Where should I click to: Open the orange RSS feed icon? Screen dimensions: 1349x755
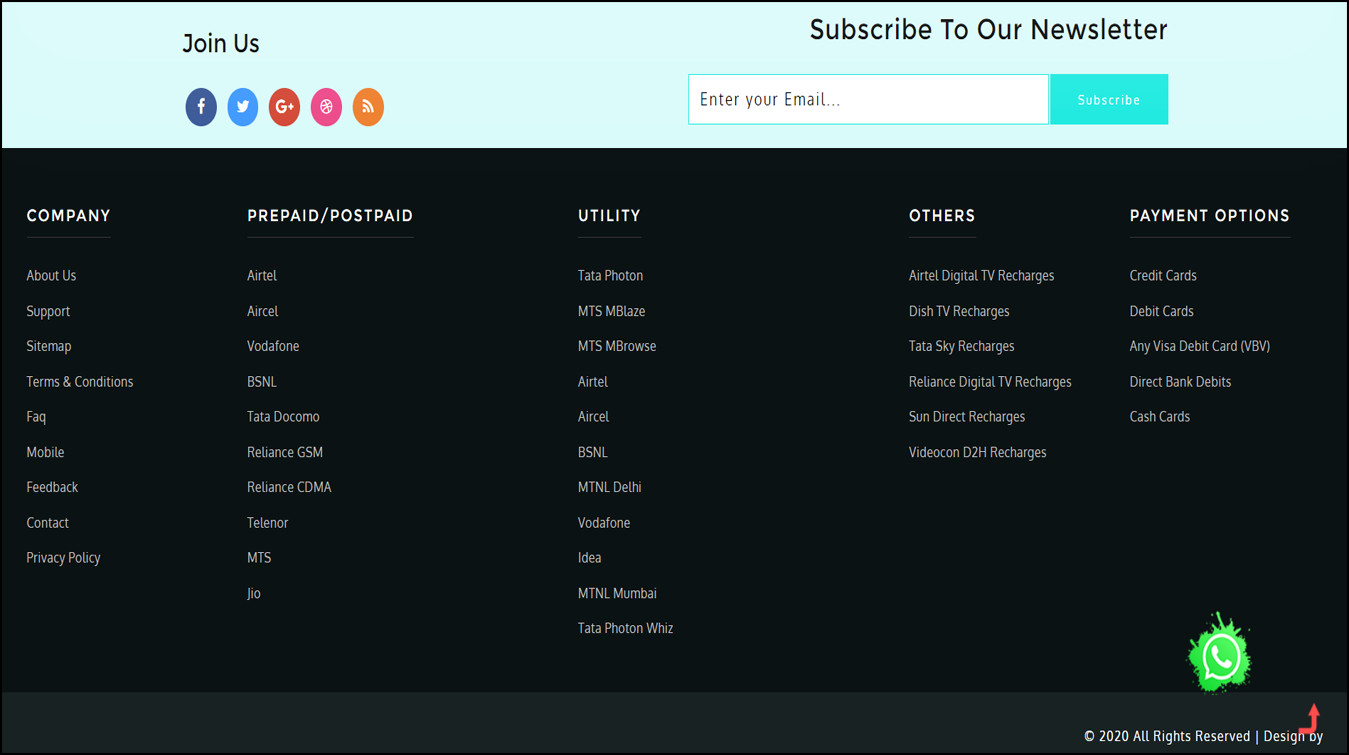[368, 107]
